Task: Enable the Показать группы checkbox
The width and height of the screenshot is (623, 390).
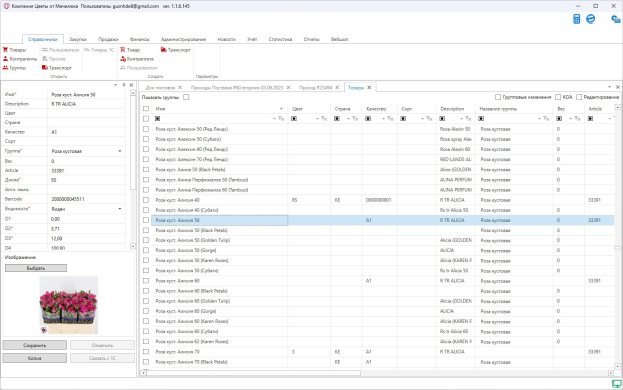Action: pyautogui.click(x=186, y=97)
